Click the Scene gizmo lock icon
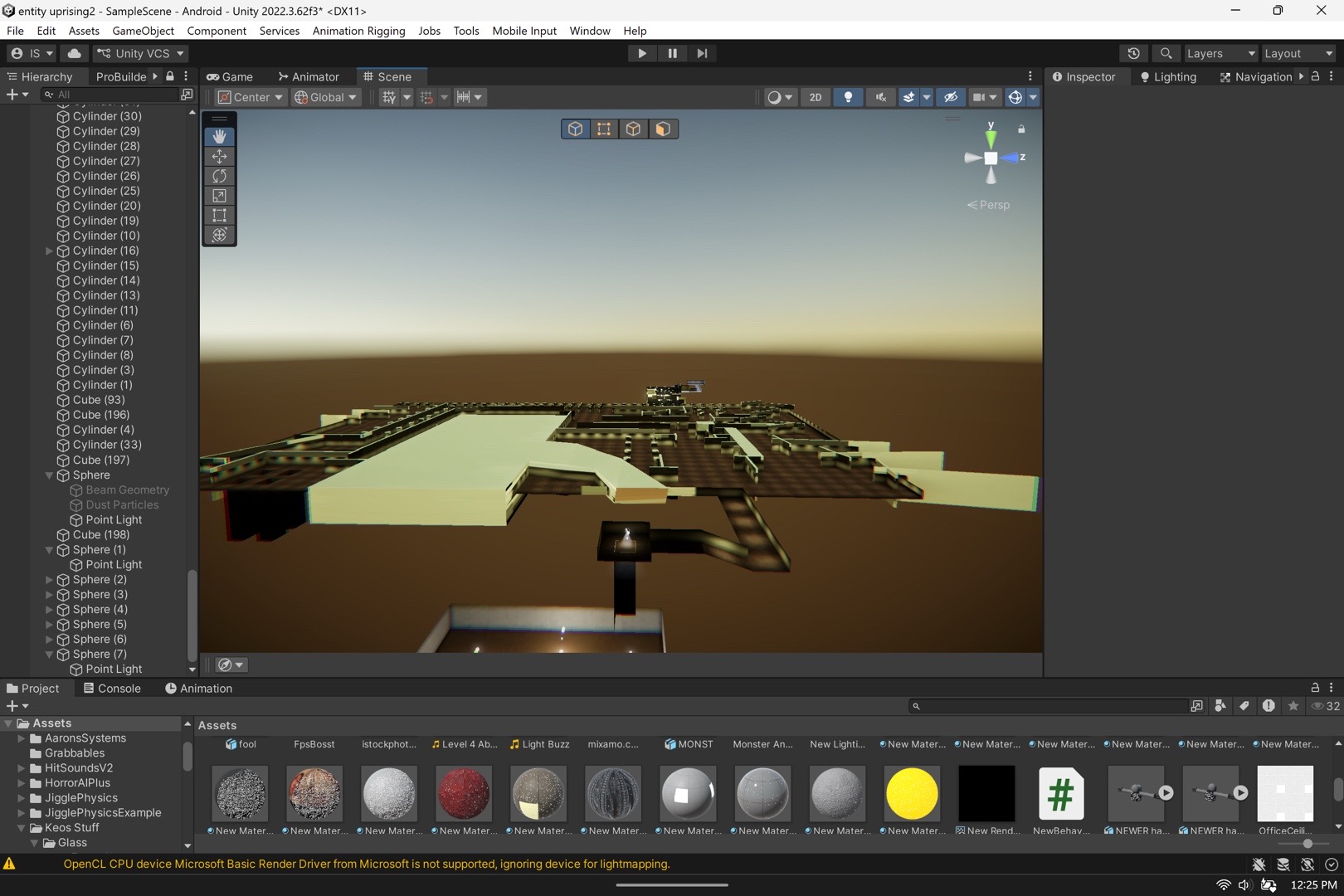The width and height of the screenshot is (1344, 896). (x=1021, y=129)
